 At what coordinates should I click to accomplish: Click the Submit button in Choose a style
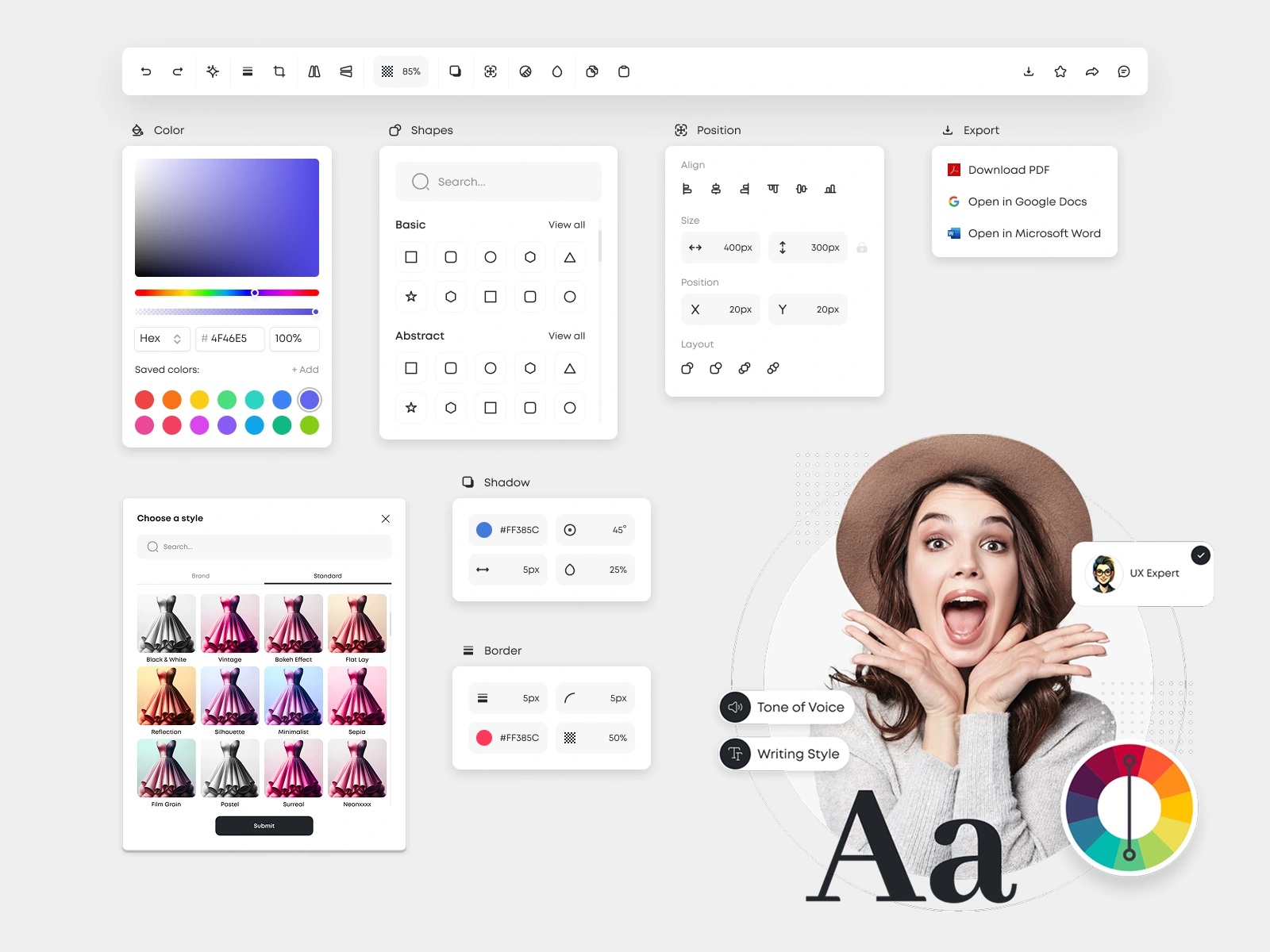coord(264,826)
